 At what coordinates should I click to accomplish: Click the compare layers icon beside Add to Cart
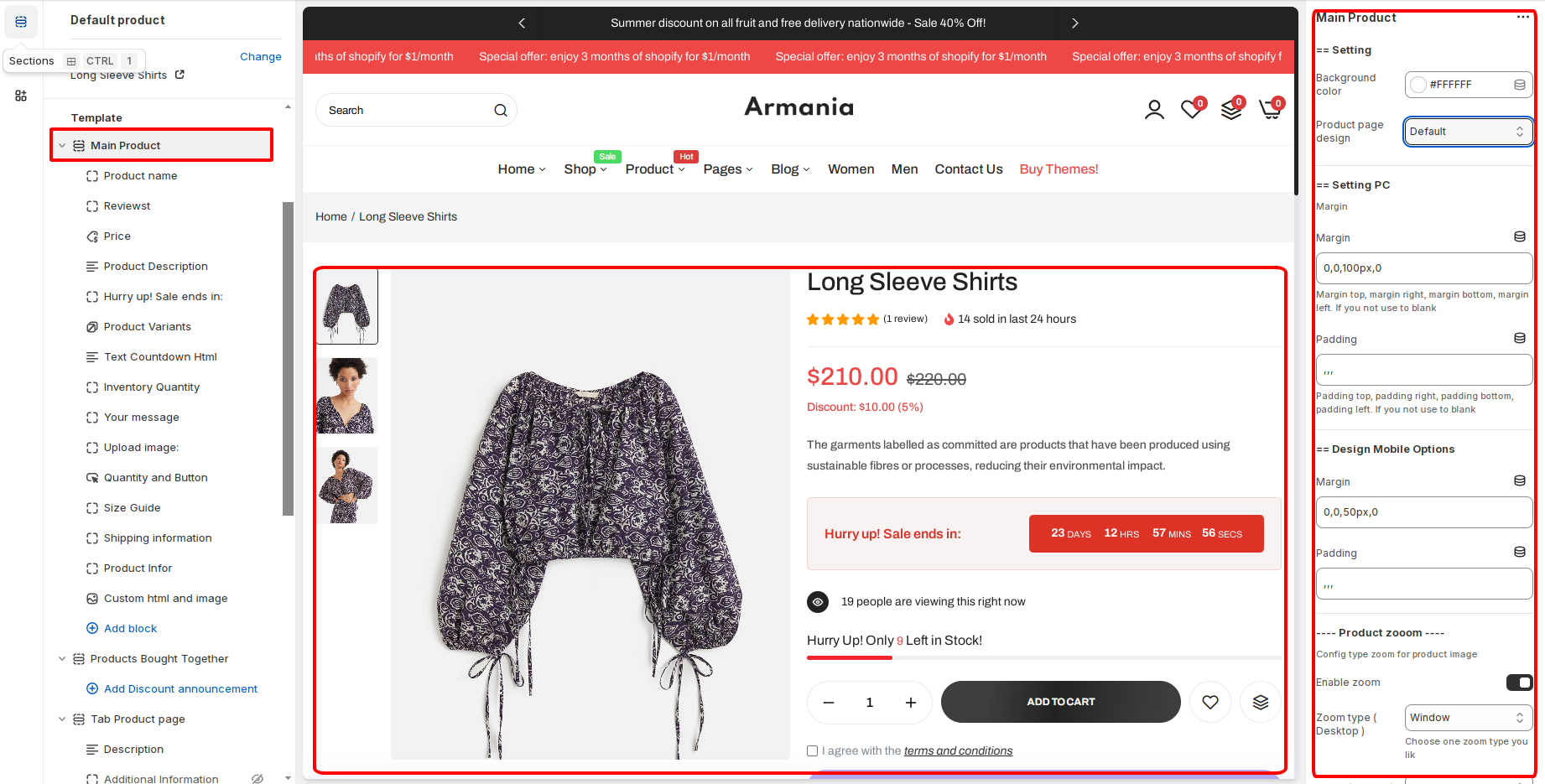1260,702
